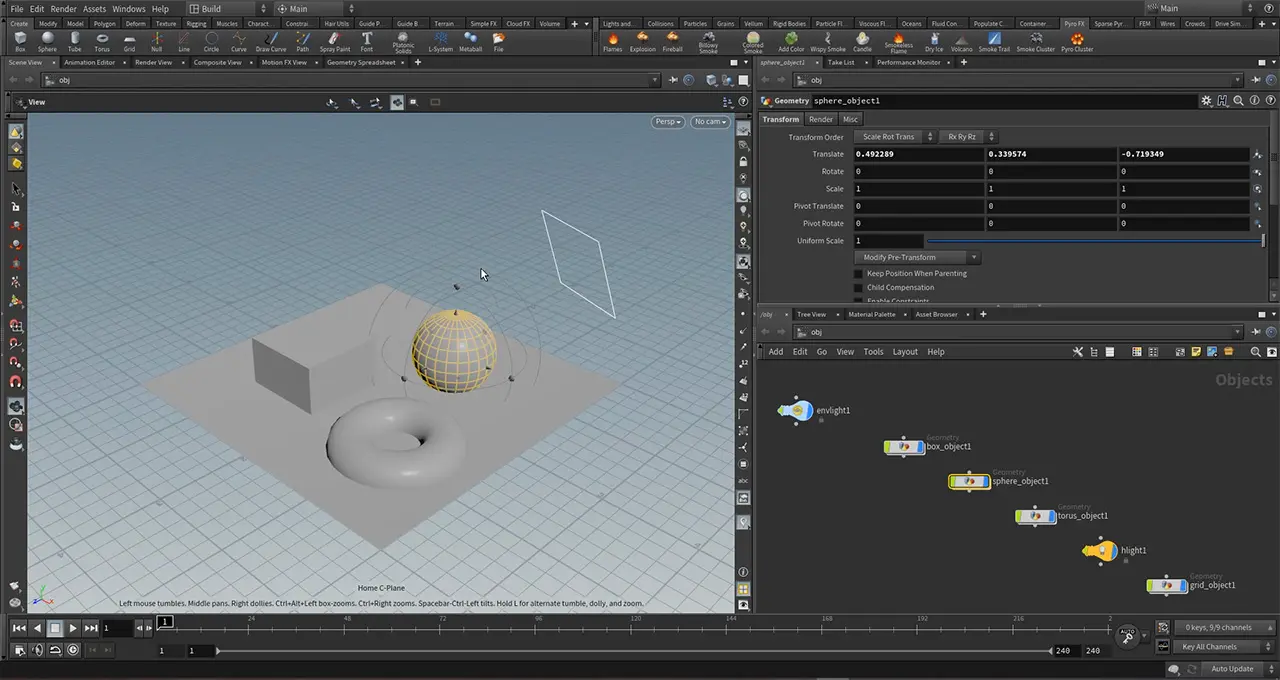Click the Fireball pyro shelf tool

[672, 41]
